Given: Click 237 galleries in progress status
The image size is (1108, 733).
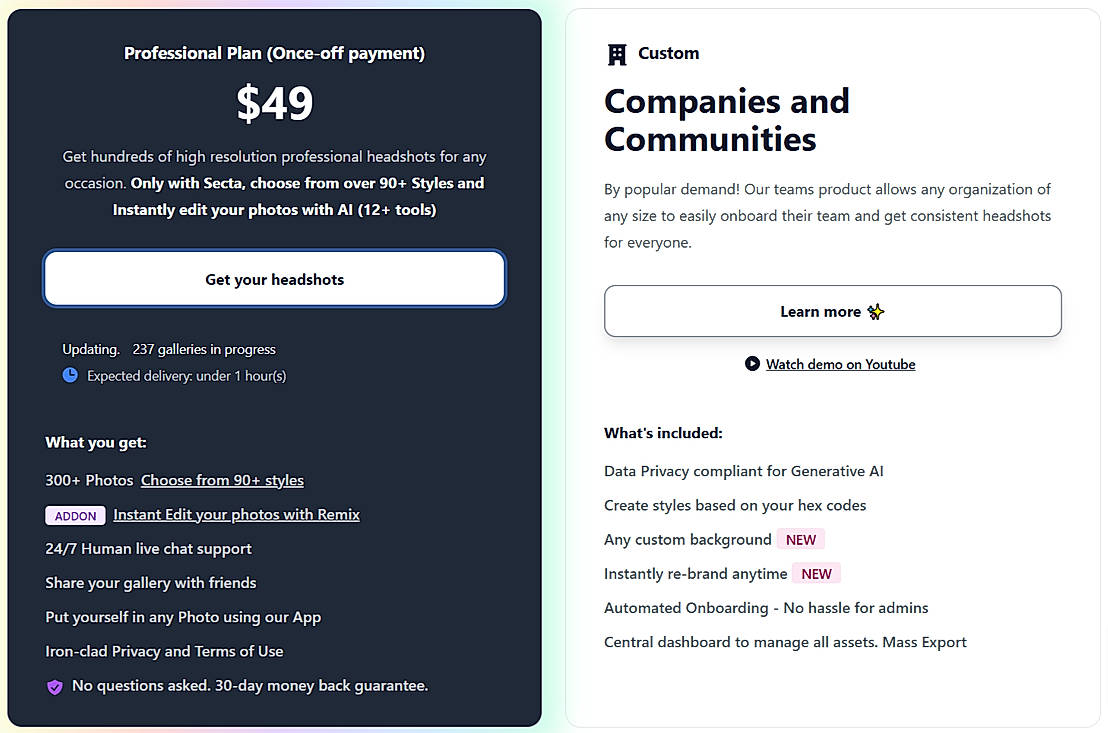Looking at the screenshot, I should click(x=203, y=349).
